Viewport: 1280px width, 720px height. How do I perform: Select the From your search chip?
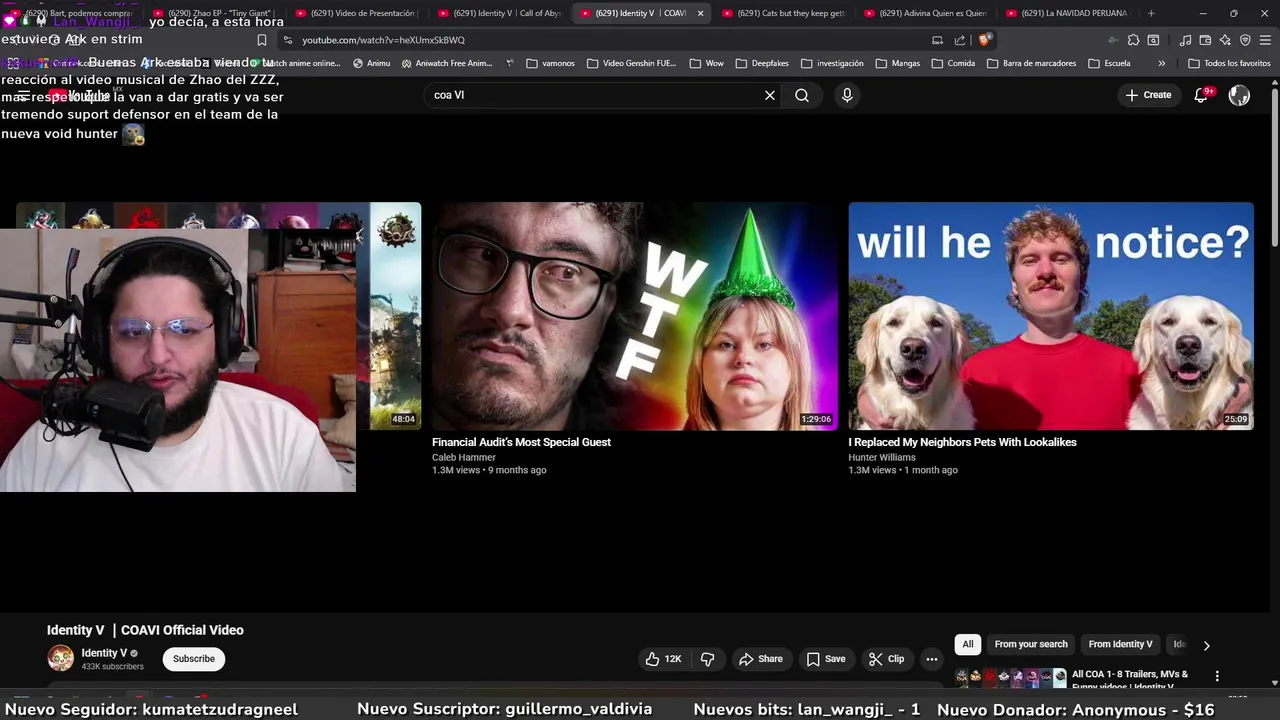[1031, 644]
